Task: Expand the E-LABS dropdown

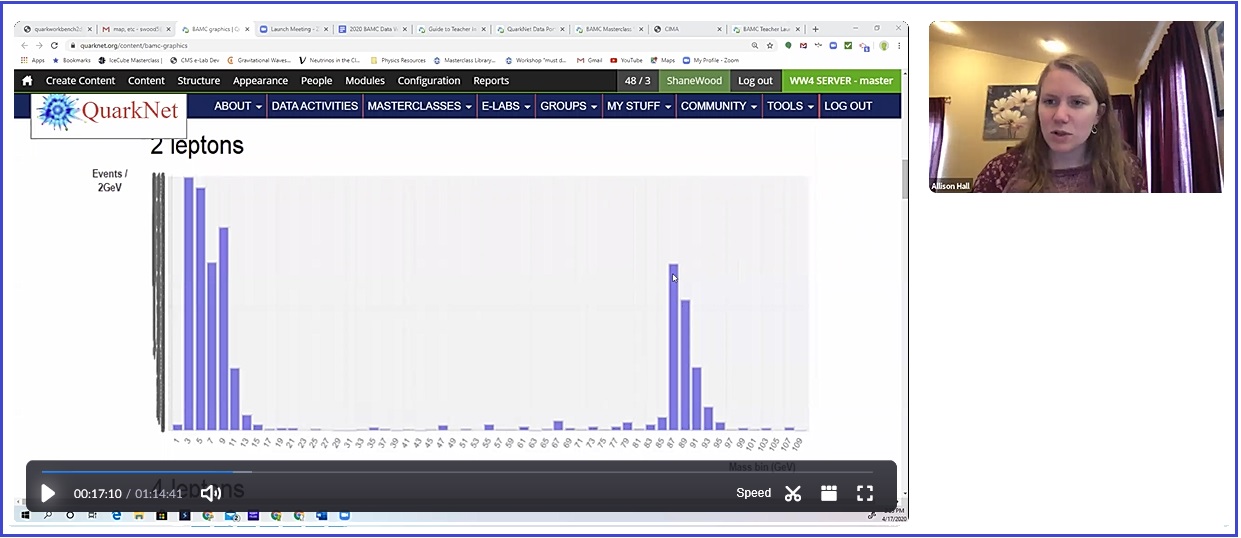Action: (507, 106)
